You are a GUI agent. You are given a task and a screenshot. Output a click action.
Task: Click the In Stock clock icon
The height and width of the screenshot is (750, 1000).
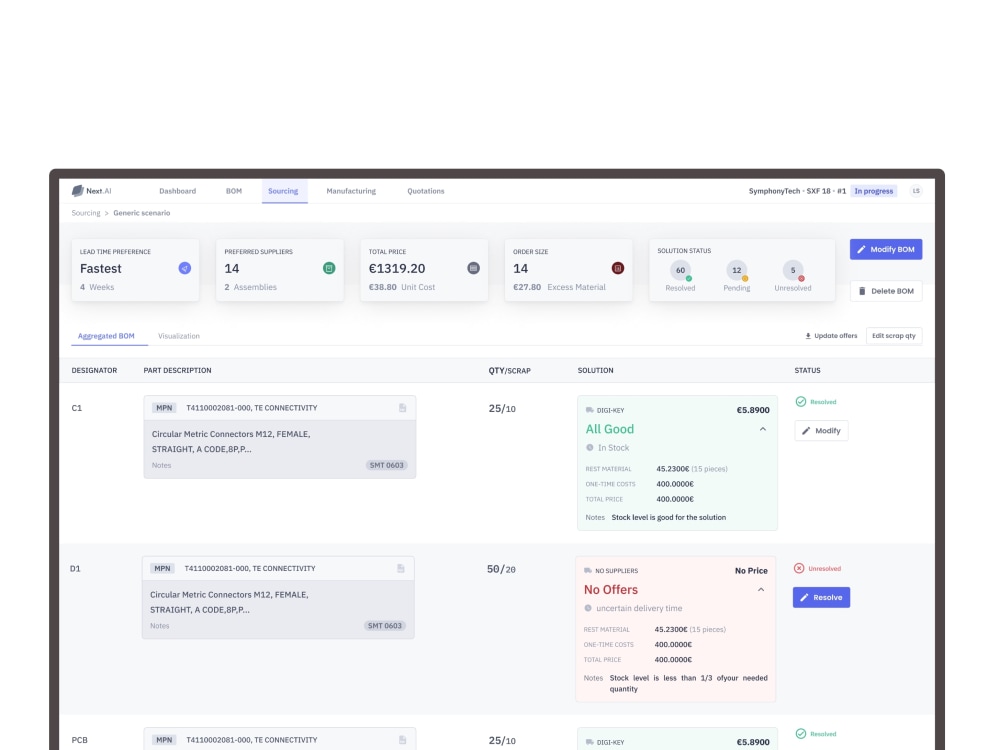(x=590, y=448)
